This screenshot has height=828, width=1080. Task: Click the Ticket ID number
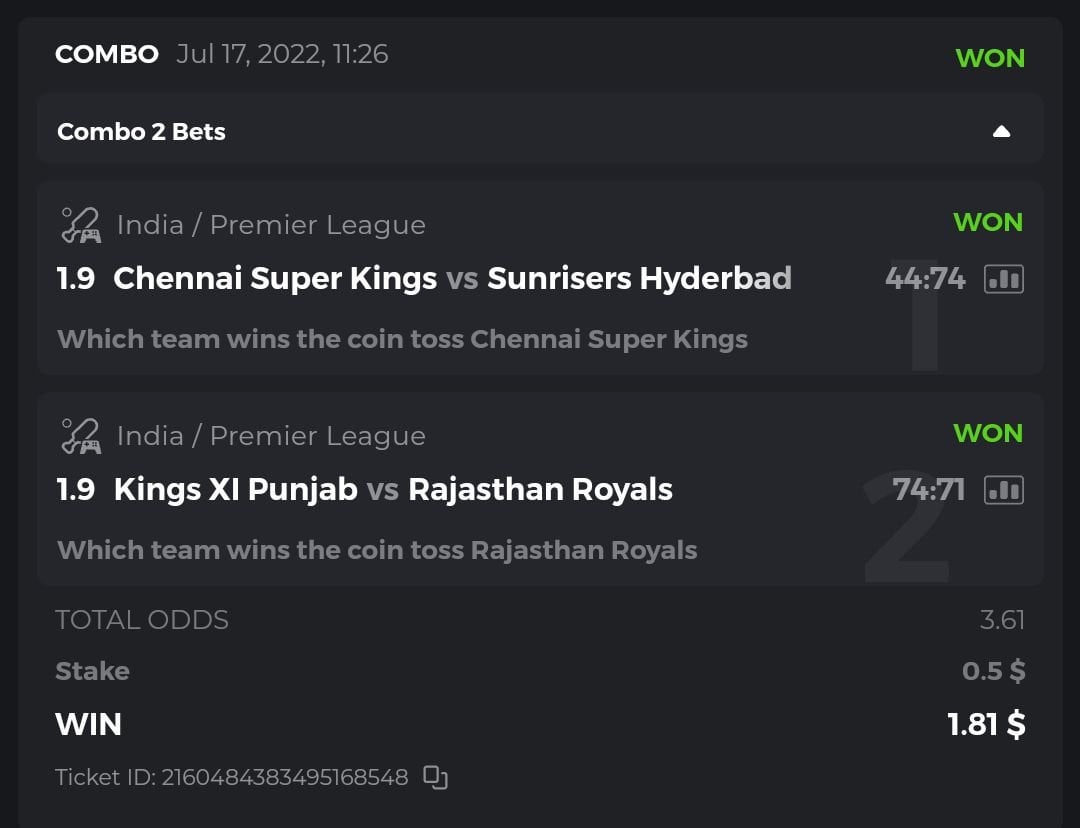(x=285, y=777)
